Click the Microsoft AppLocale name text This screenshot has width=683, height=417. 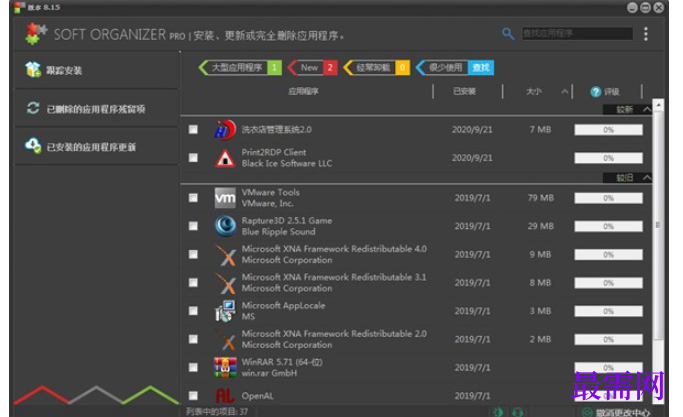pyautogui.click(x=284, y=305)
